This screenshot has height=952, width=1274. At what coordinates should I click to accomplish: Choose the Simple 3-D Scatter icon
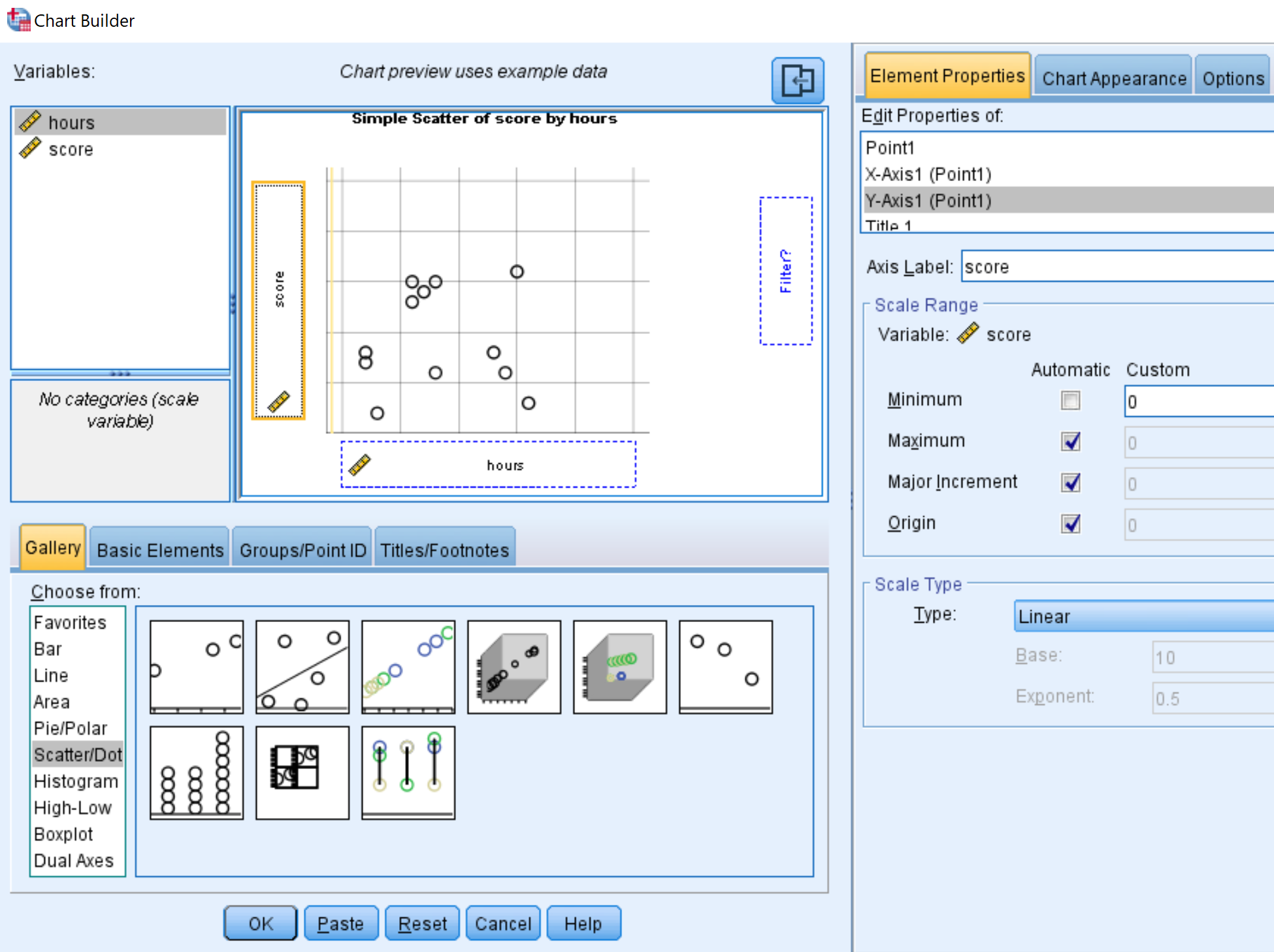click(x=514, y=666)
